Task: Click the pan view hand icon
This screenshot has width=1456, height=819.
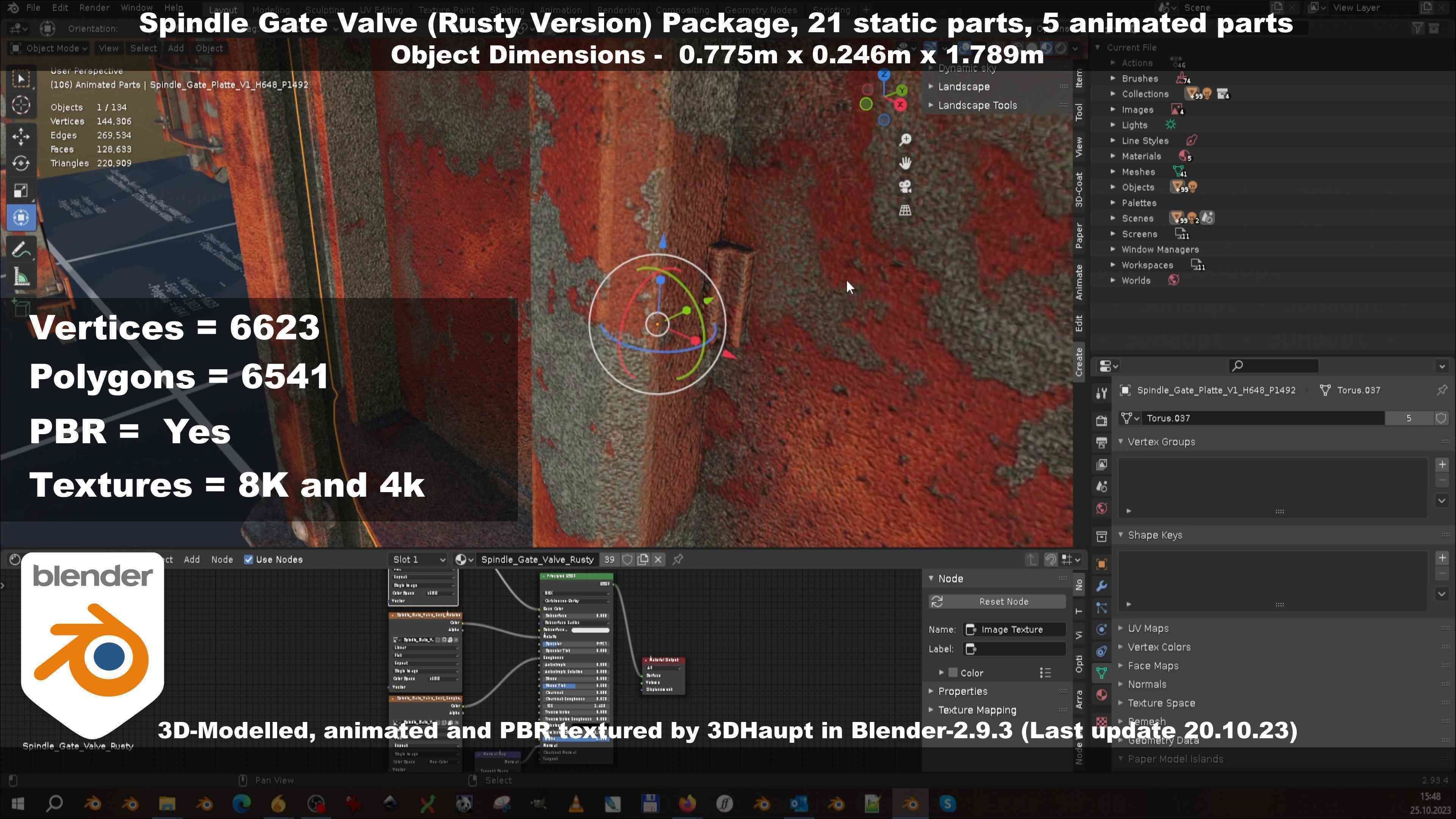Action: [905, 163]
